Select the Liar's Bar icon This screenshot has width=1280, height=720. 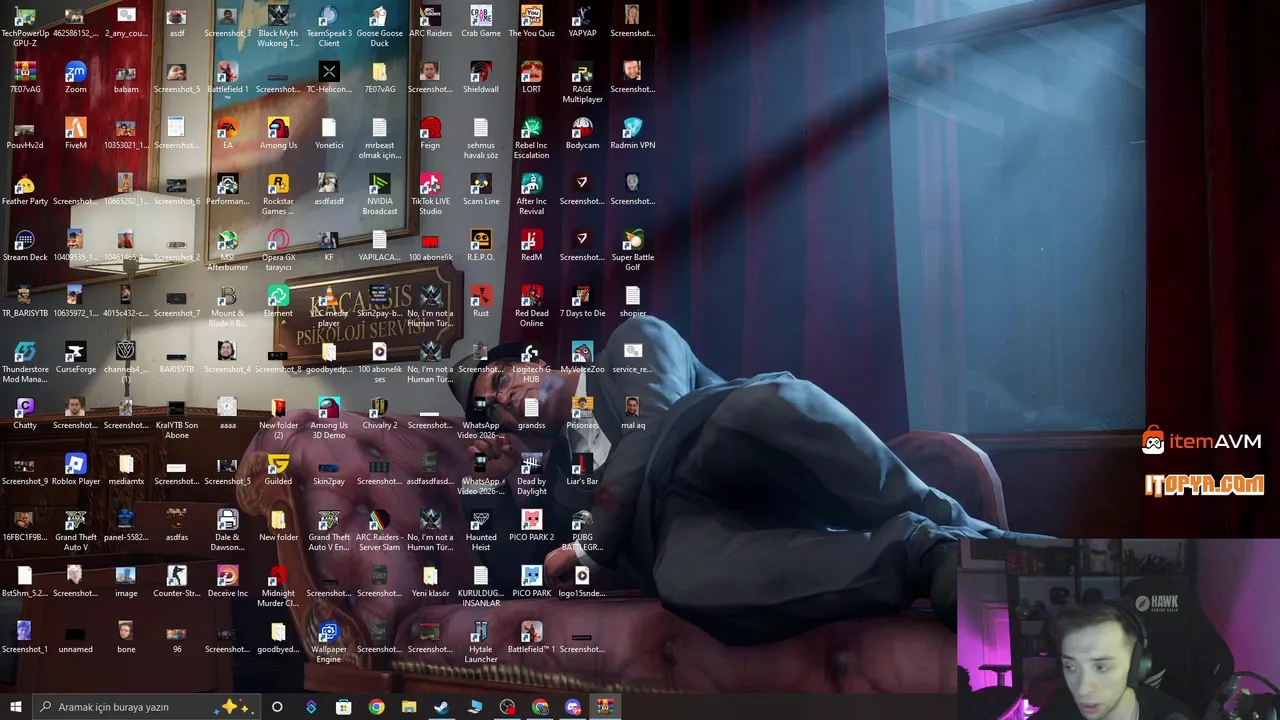582,469
